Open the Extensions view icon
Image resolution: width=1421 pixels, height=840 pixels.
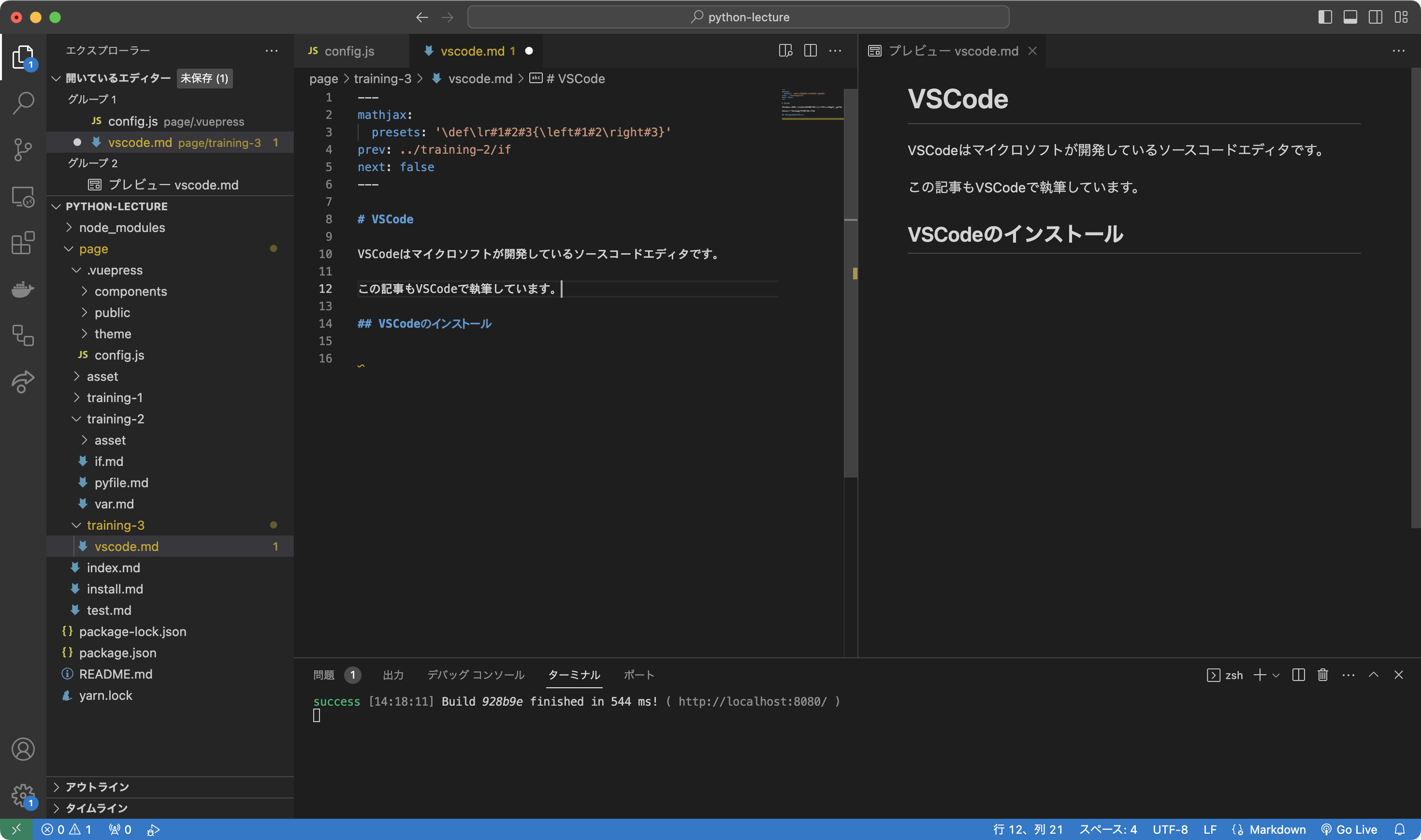point(23,244)
